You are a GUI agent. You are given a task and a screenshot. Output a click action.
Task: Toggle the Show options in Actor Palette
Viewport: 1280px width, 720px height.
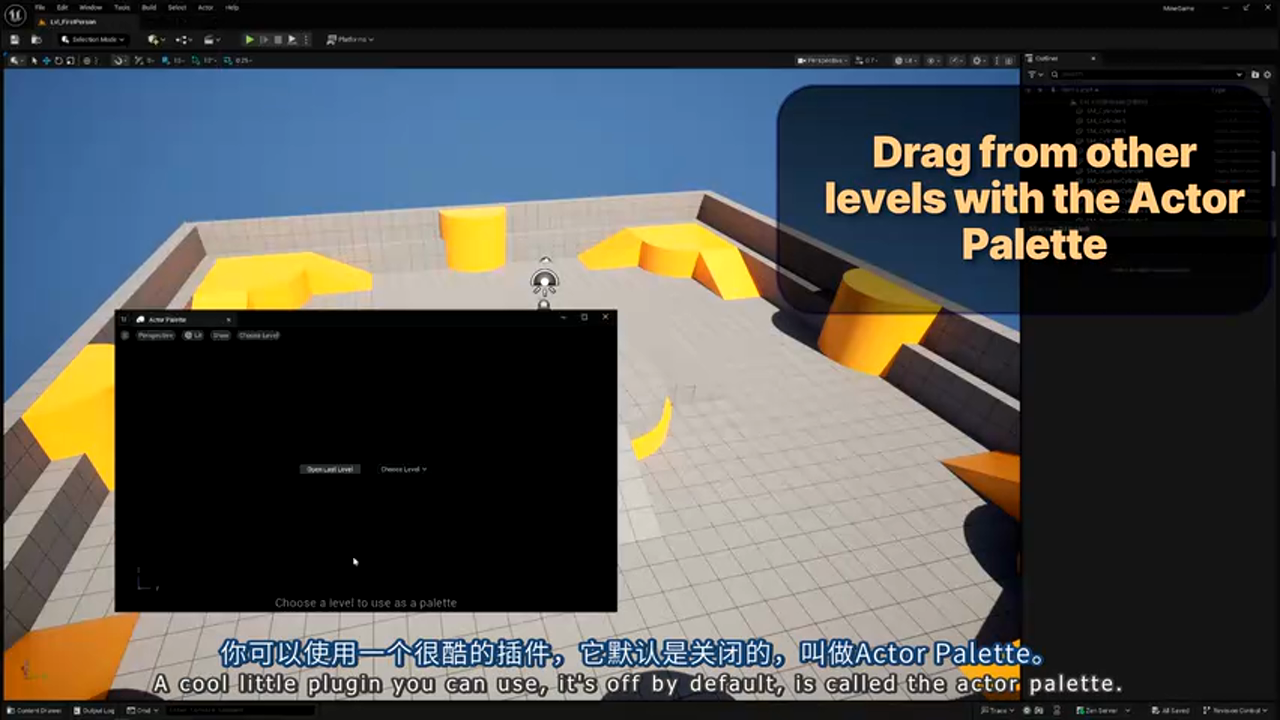tap(220, 336)
